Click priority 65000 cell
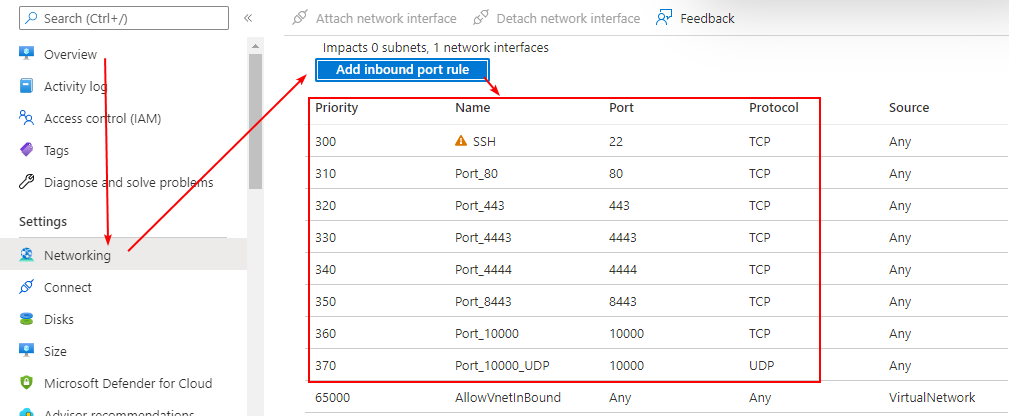This screenshot has width=1009, height=416. point(333,398)
